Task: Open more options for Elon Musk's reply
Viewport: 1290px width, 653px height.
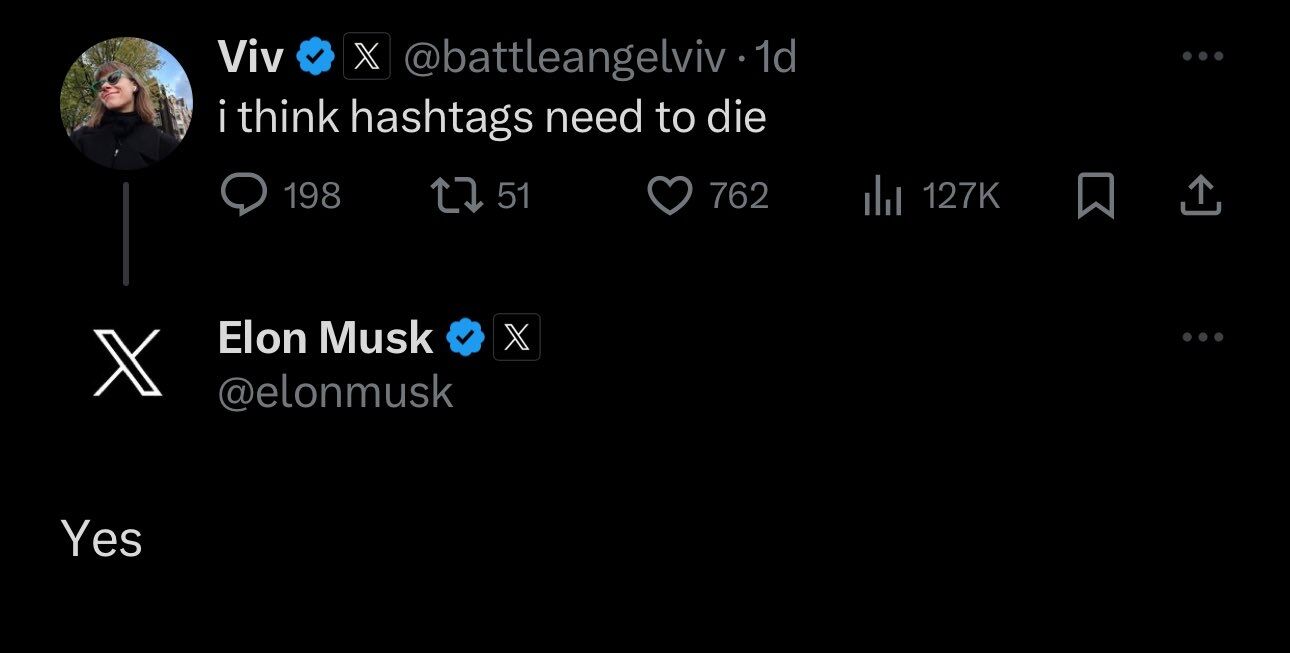Action: click(1202, 337)
